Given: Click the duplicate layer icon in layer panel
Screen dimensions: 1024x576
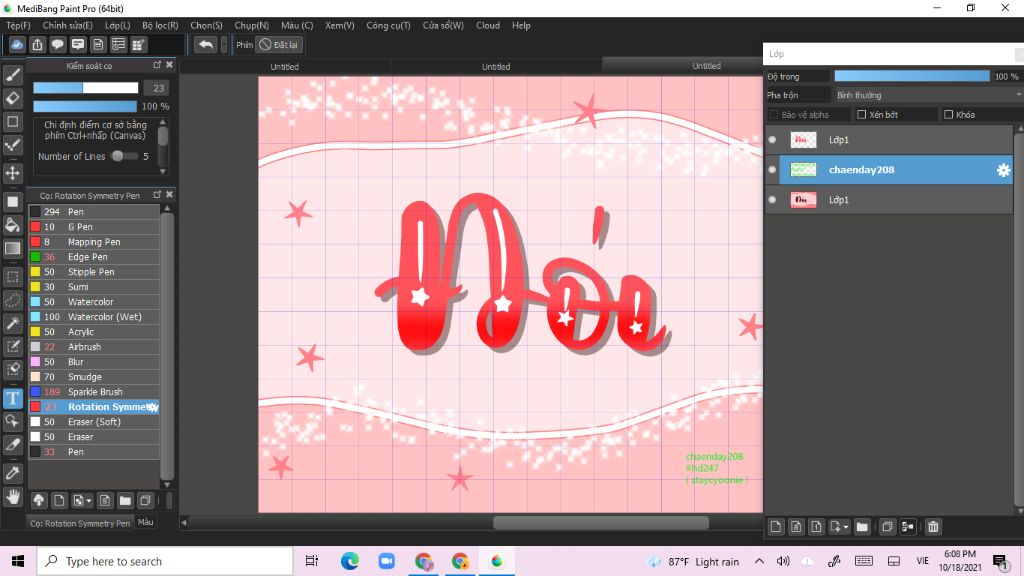Looking at the screenshot, I should [x=887, y=526].
